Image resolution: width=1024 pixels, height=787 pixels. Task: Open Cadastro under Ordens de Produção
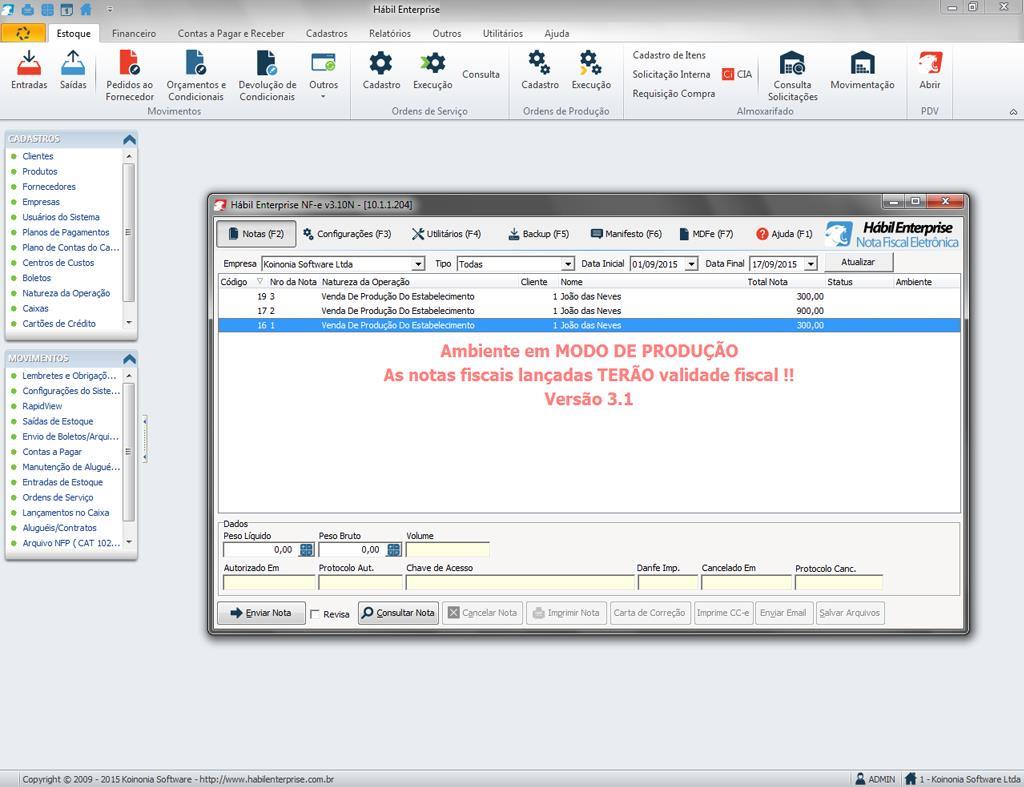tap(539, 71)
